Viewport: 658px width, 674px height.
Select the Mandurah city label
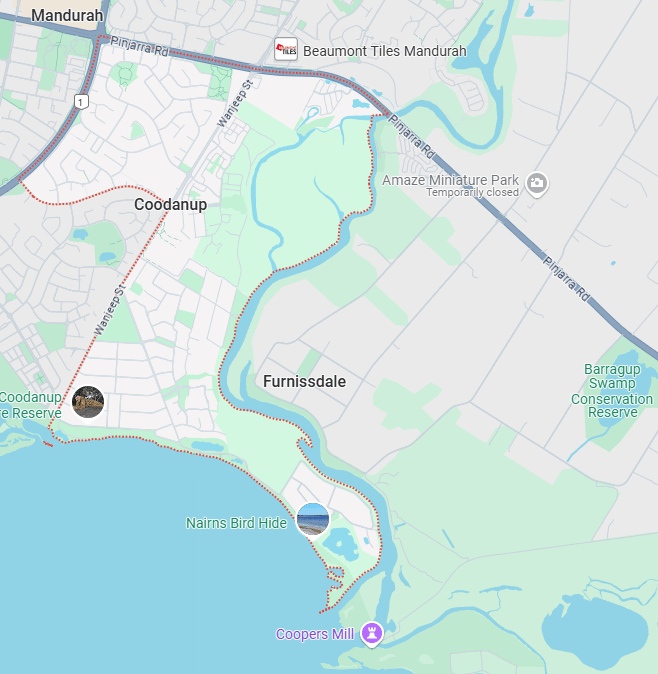click(x=67, y=15)
